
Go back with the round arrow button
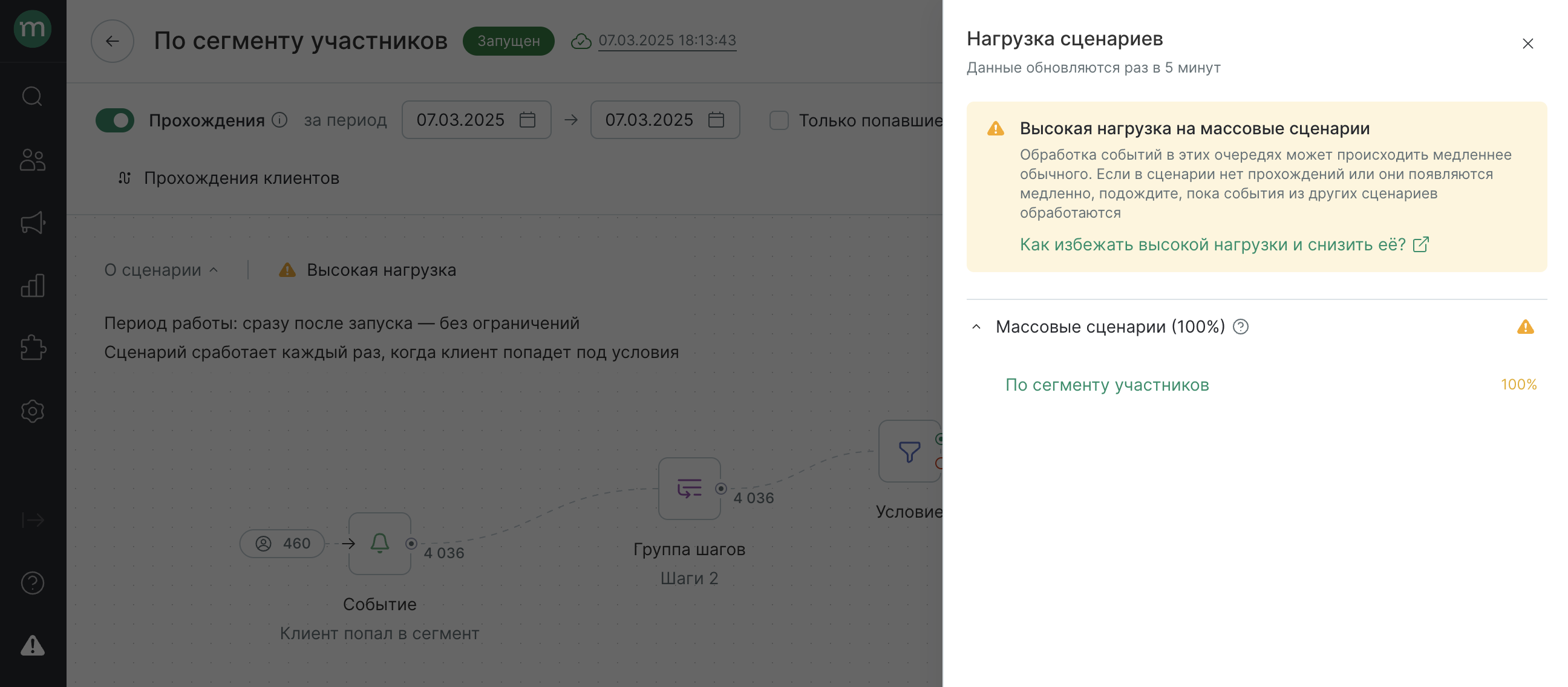112,41
